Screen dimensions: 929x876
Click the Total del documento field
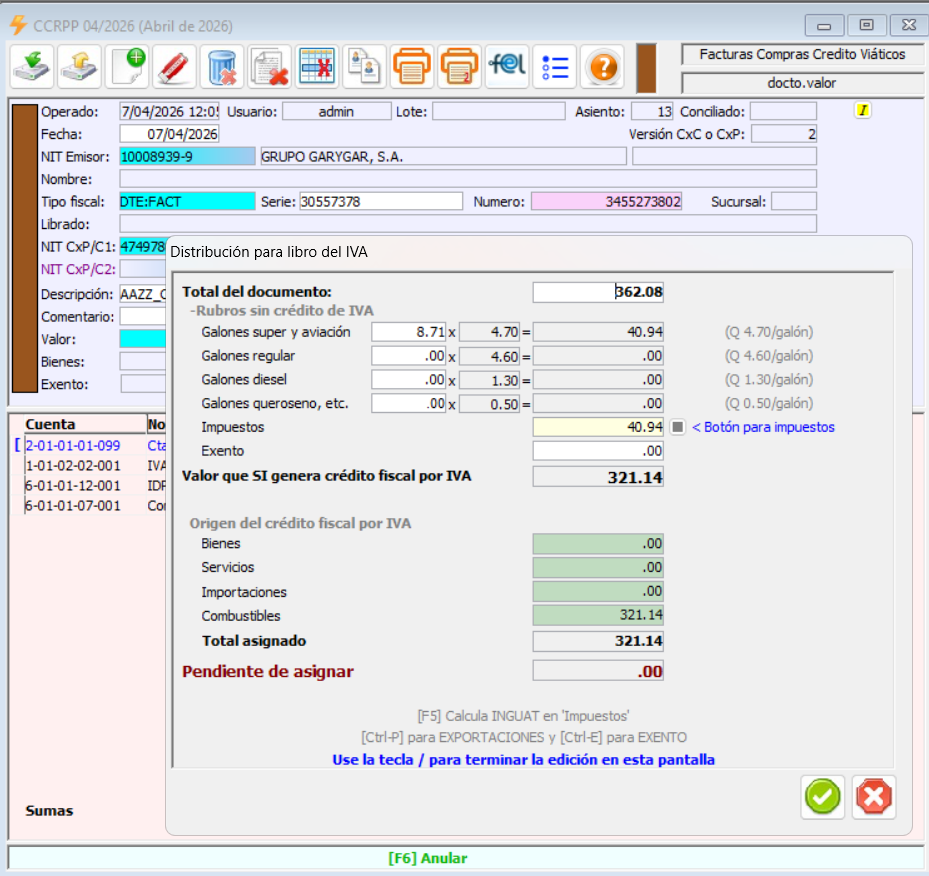598,292
